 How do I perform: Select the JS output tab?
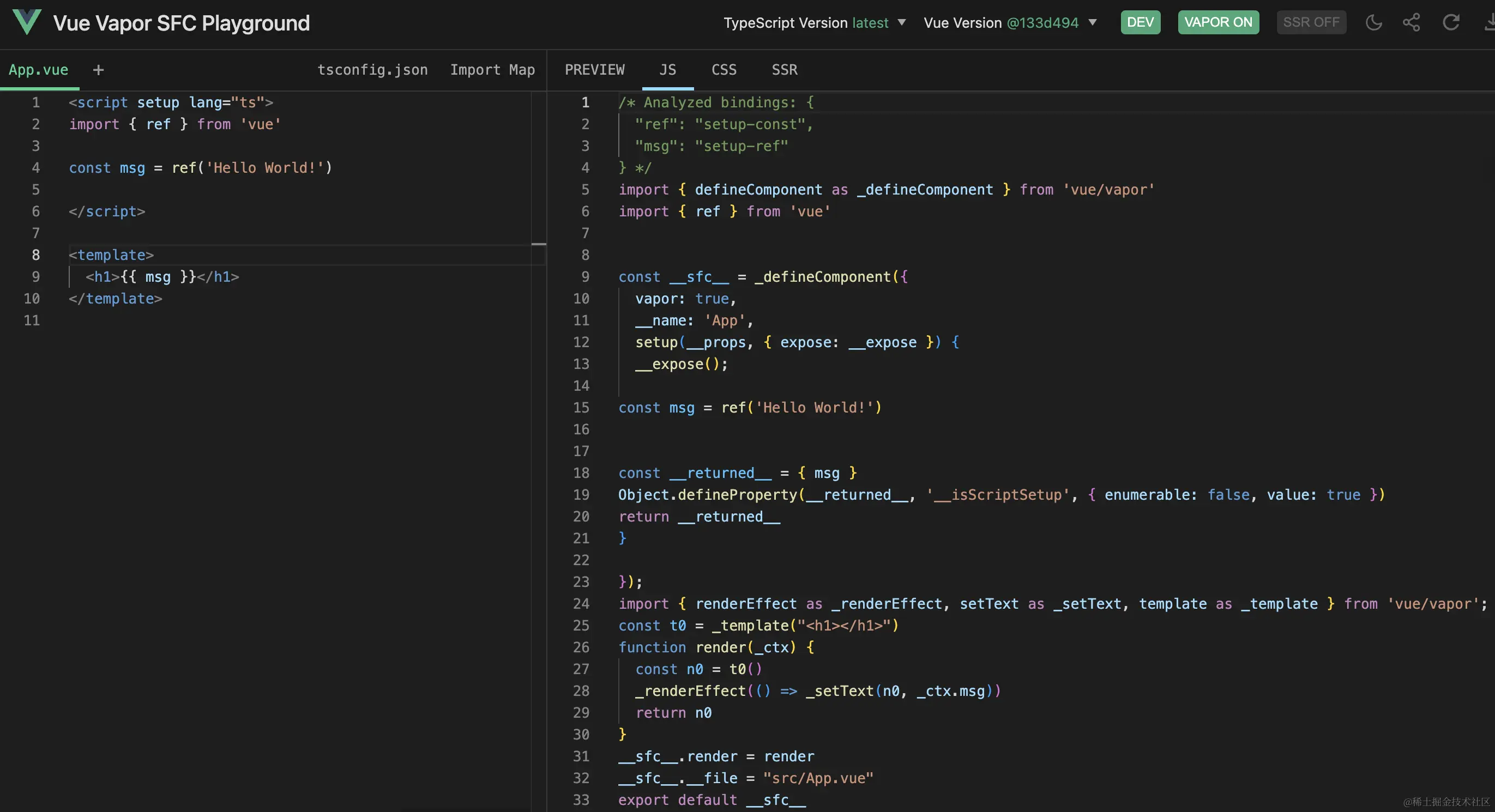[667, 70]
